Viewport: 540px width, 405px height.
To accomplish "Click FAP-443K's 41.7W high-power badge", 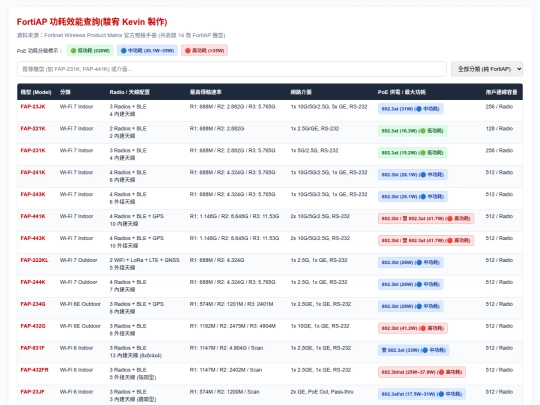I will (x=426, y=240).
